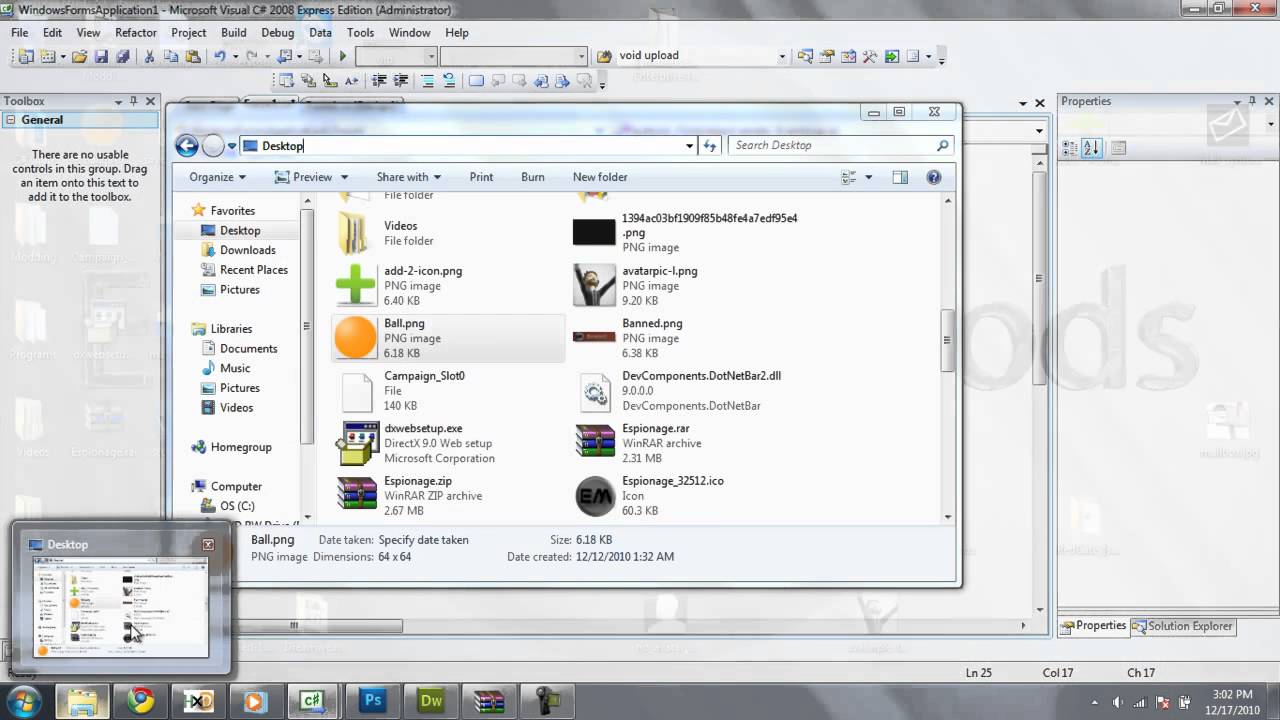Click the Paste toolbar icon
Image resolution: width=1280 pixels, height=720 pixels.
[192, 57]
